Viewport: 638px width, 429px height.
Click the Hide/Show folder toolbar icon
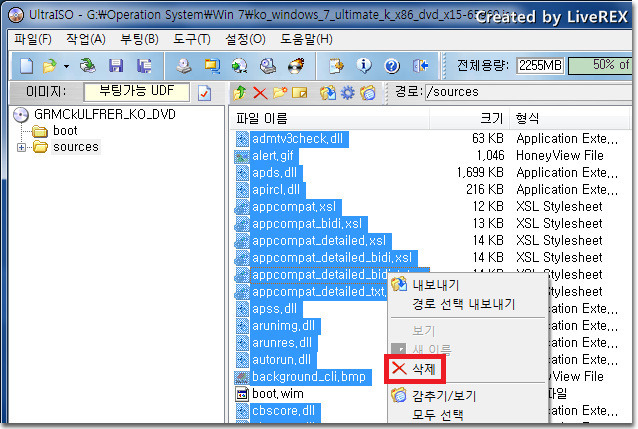[x=367, y=93]
